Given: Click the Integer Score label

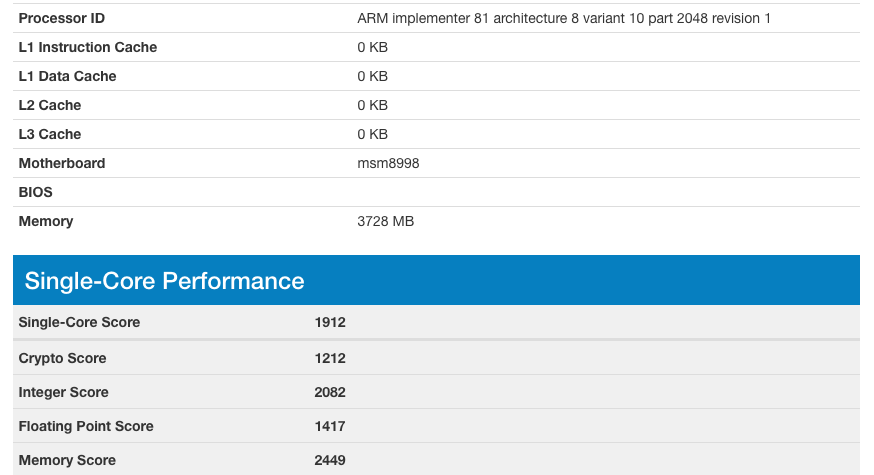Looking at the screenshot, I should pos(64,392).
